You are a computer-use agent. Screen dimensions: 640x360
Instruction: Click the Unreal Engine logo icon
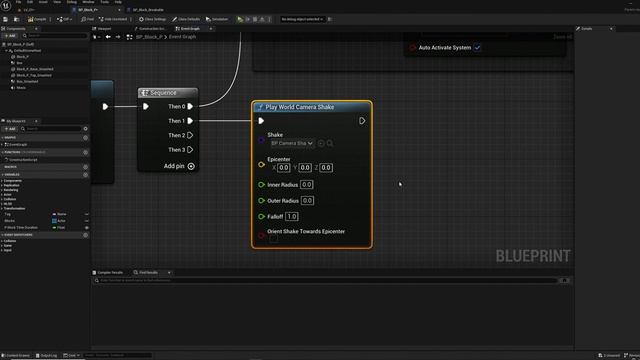tap(6, 6)
